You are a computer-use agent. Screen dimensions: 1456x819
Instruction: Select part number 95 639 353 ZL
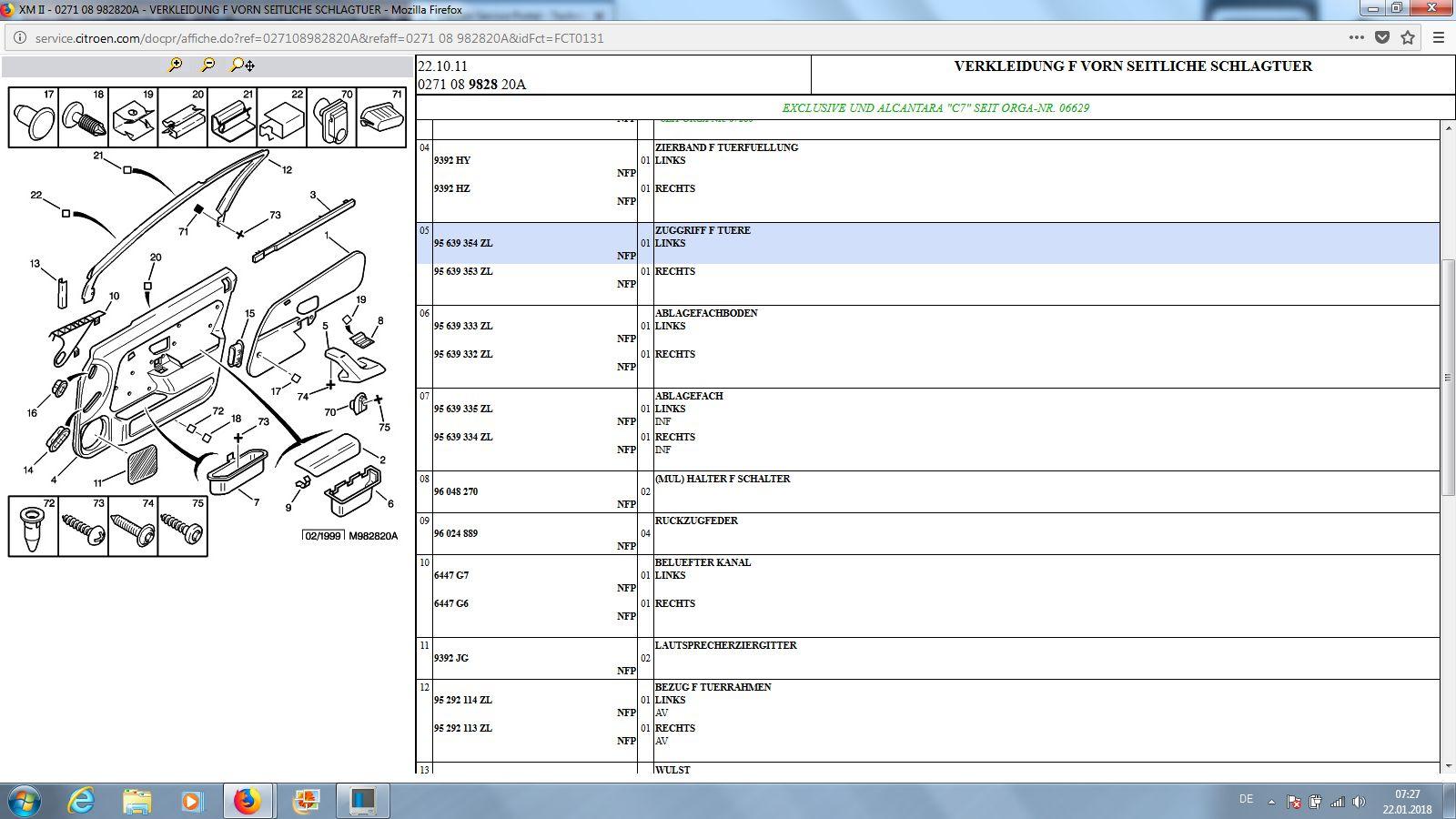pyautogui.click(x=463, y=271)
